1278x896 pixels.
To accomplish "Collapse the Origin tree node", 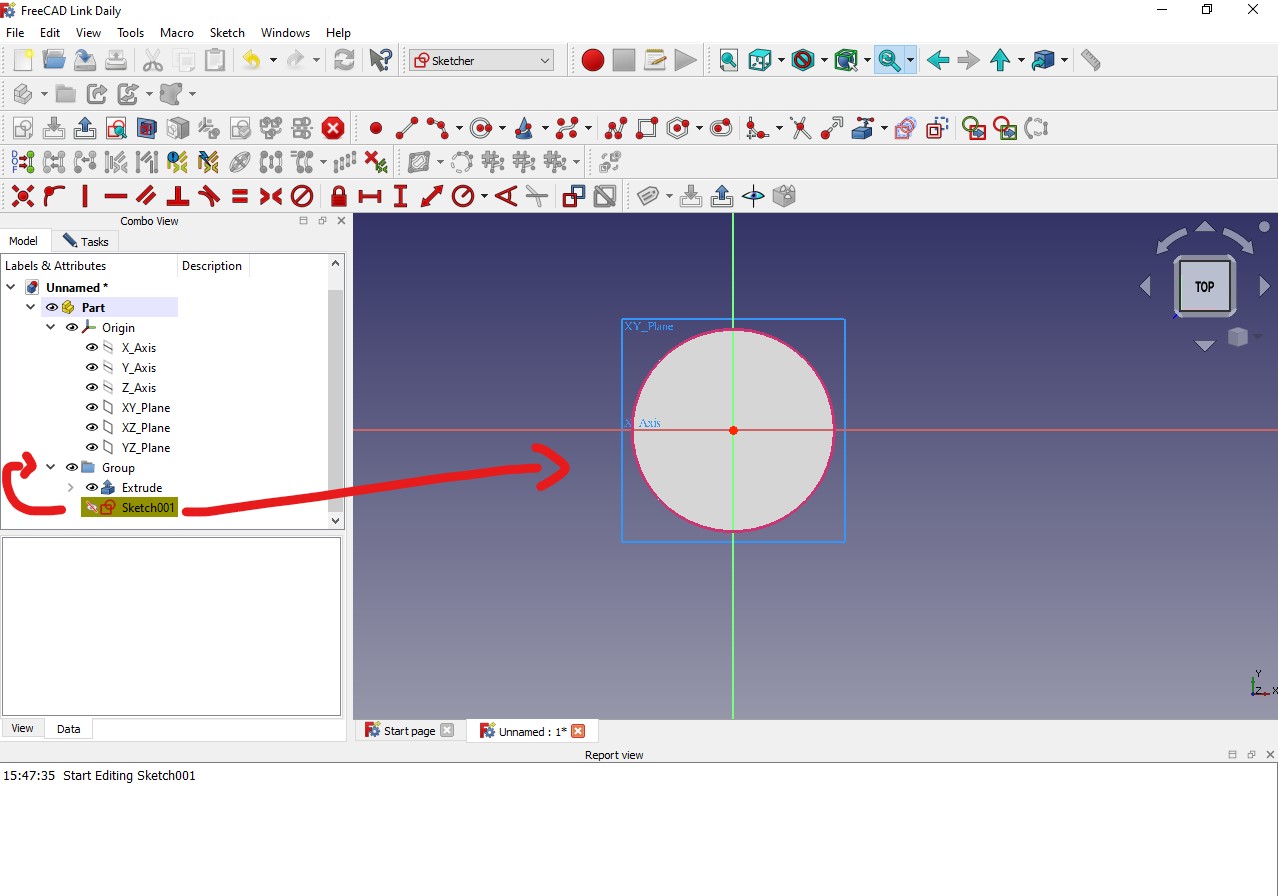I will tap(50, 327).
